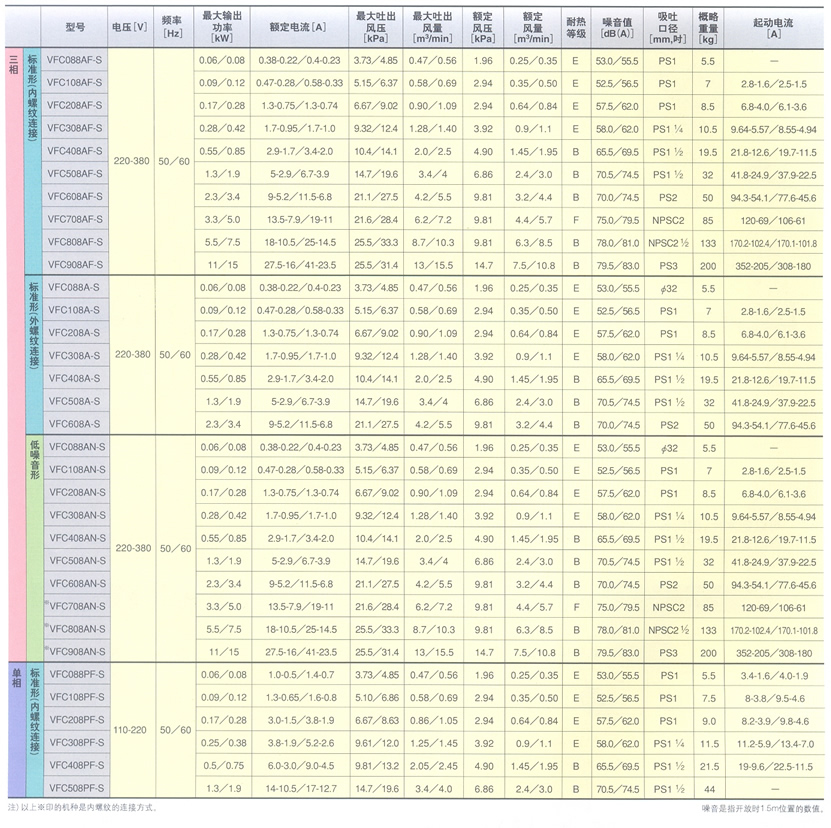The image size is (831, 828).
Task: Select model cell VFC608AF-S
Action: pyautogui.click(x=75, y=197)
